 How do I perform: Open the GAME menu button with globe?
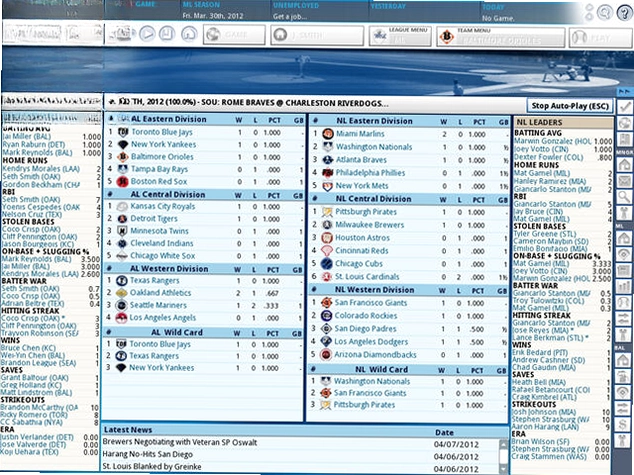tap(234, 35)
